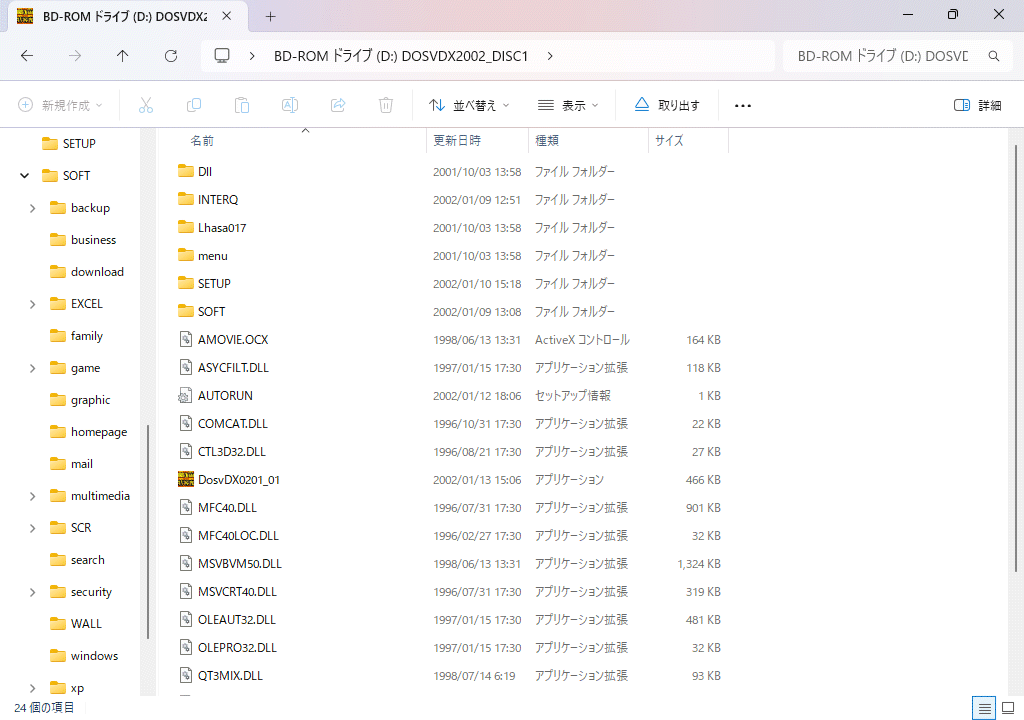Viewport: 1024px width, 720px height.
Task: Select the COMCAT.DLL file name
Action: tap(232, 423)
